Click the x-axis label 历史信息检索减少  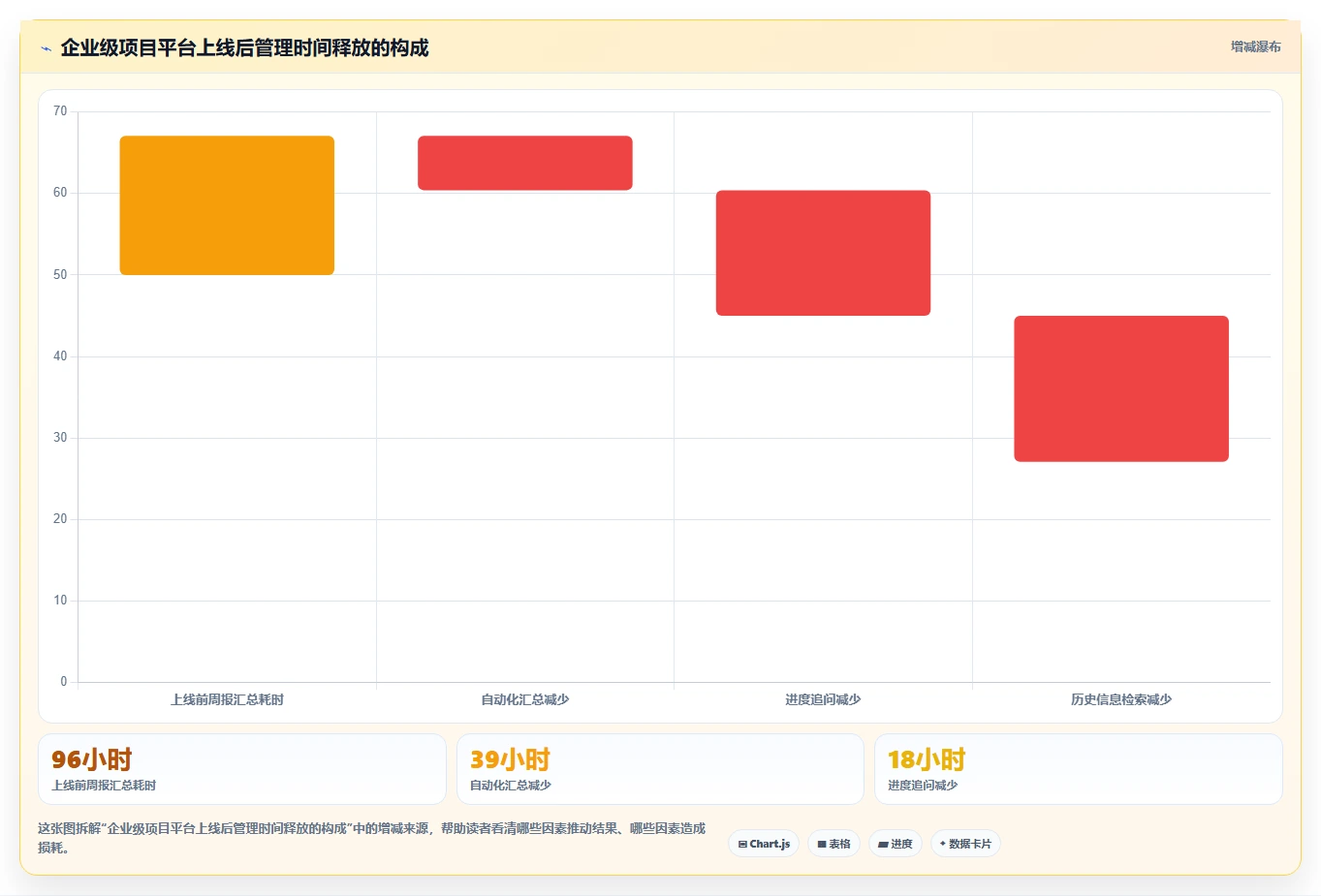pos(1121,699)
